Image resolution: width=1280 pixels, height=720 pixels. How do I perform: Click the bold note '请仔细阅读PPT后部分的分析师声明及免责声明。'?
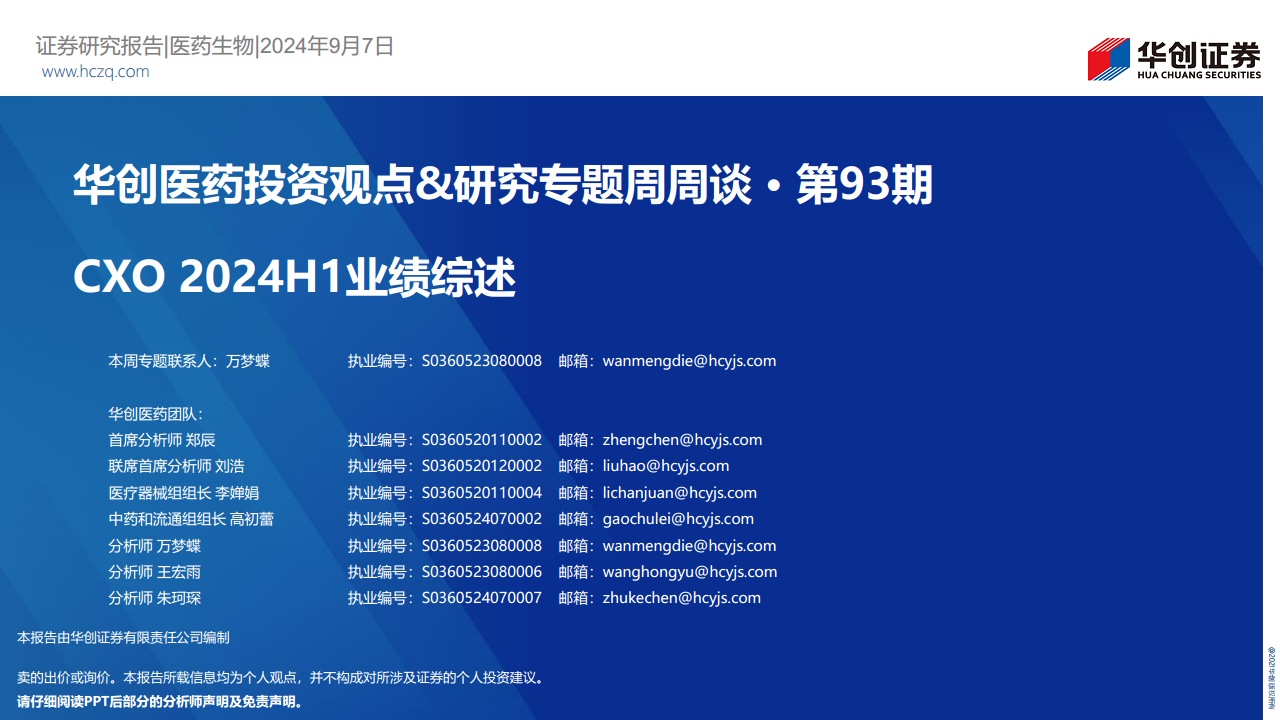point(160,701)
